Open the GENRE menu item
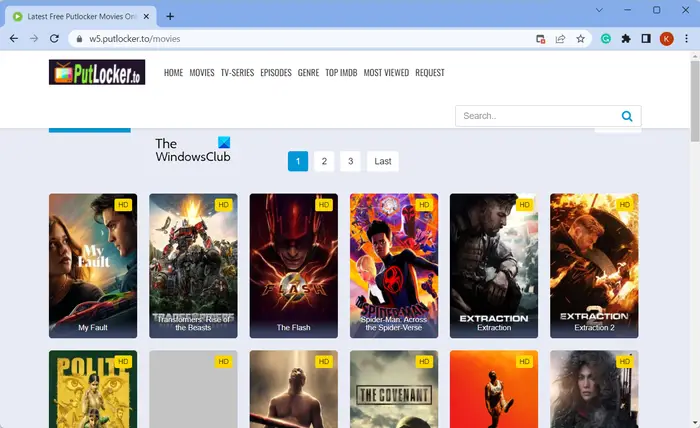 [x=308, y=72]
